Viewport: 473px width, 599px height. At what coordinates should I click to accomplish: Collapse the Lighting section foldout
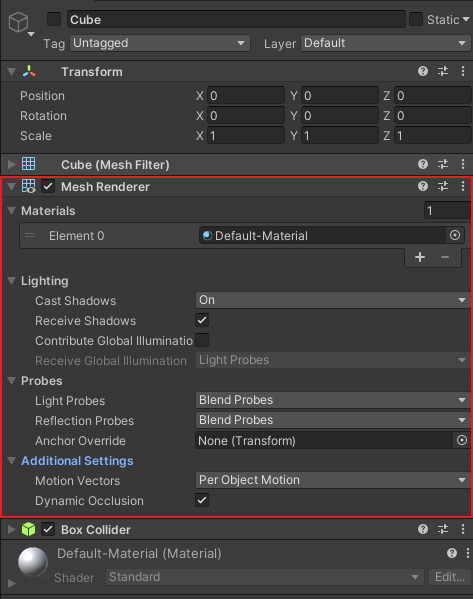click(x=11, y=281)
